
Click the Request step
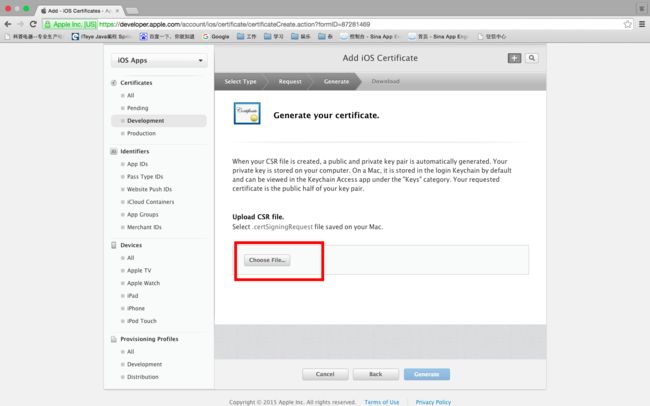tap(290, 82)
